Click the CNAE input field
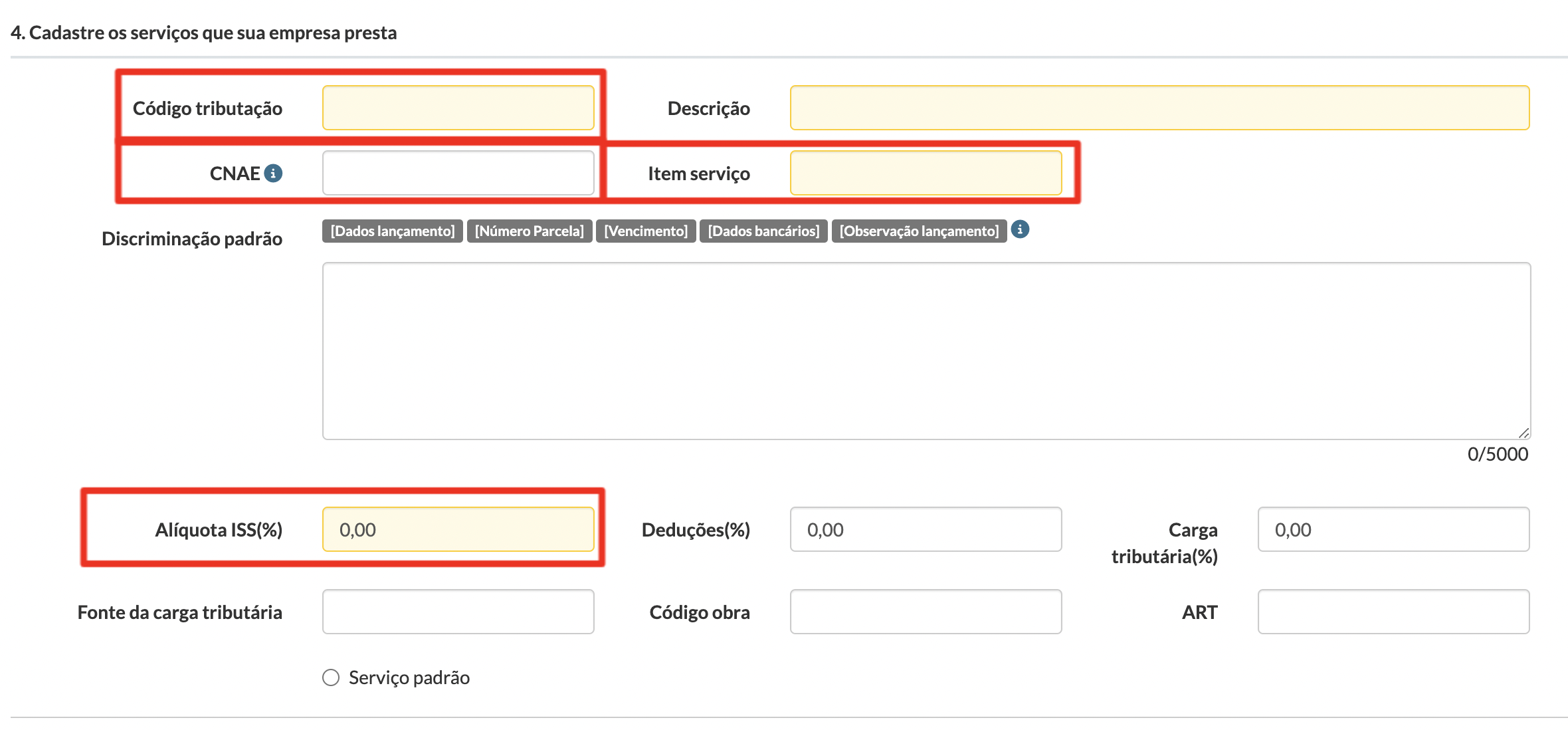This screenshot has height=730, width=1568. (x=458, y=173)
